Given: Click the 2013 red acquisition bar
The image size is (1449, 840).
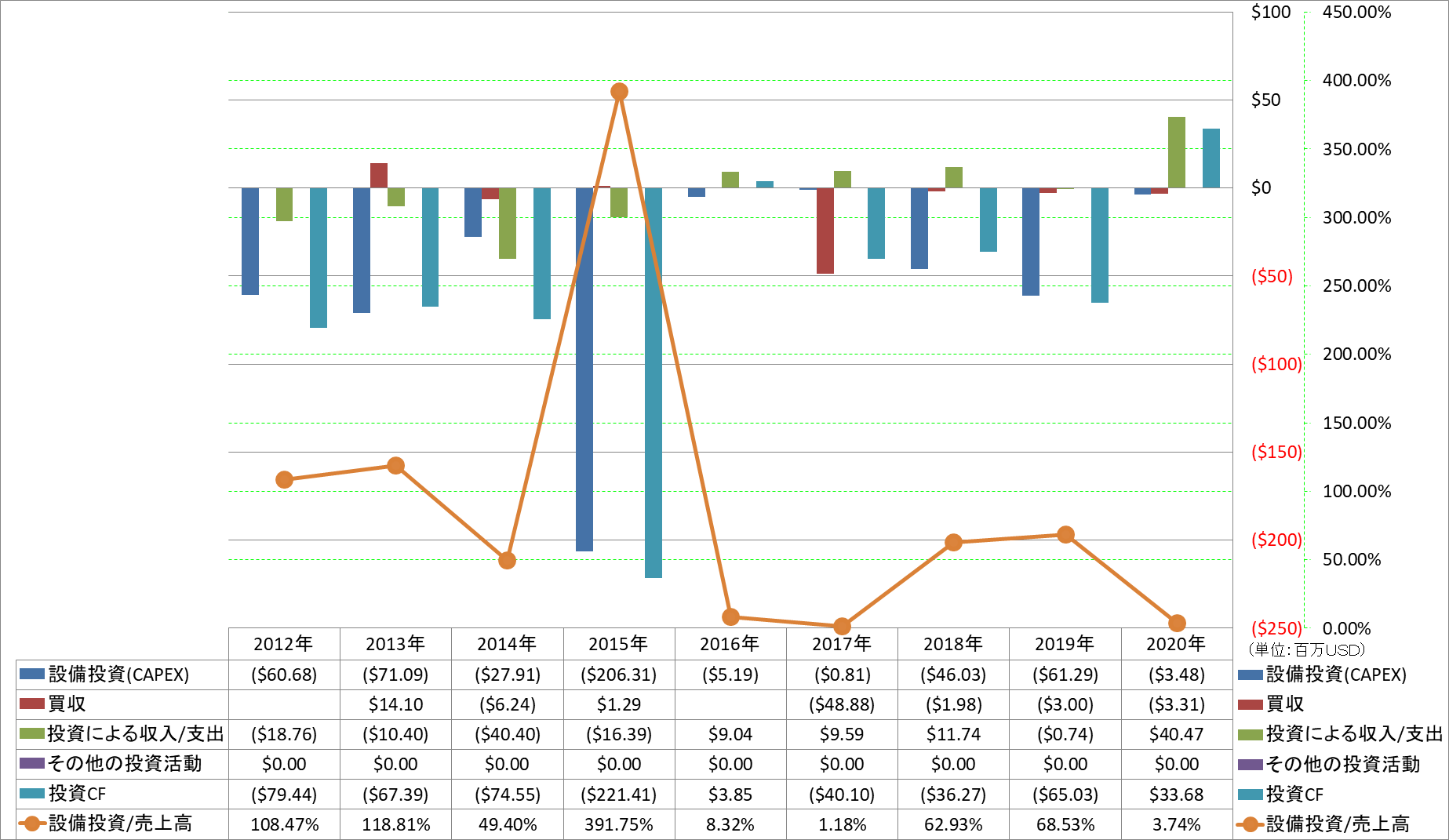Looking at the screenshot, I should coord(379,176).
